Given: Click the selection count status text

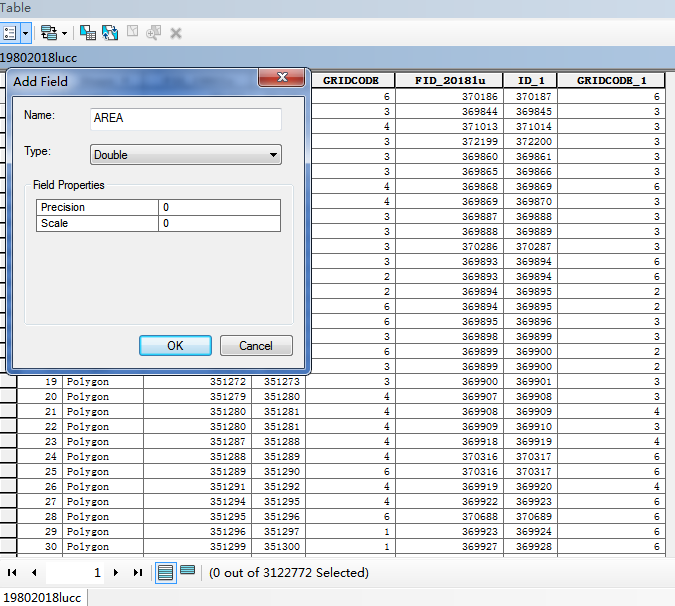Looking at the screenshot, I should 289,573.
